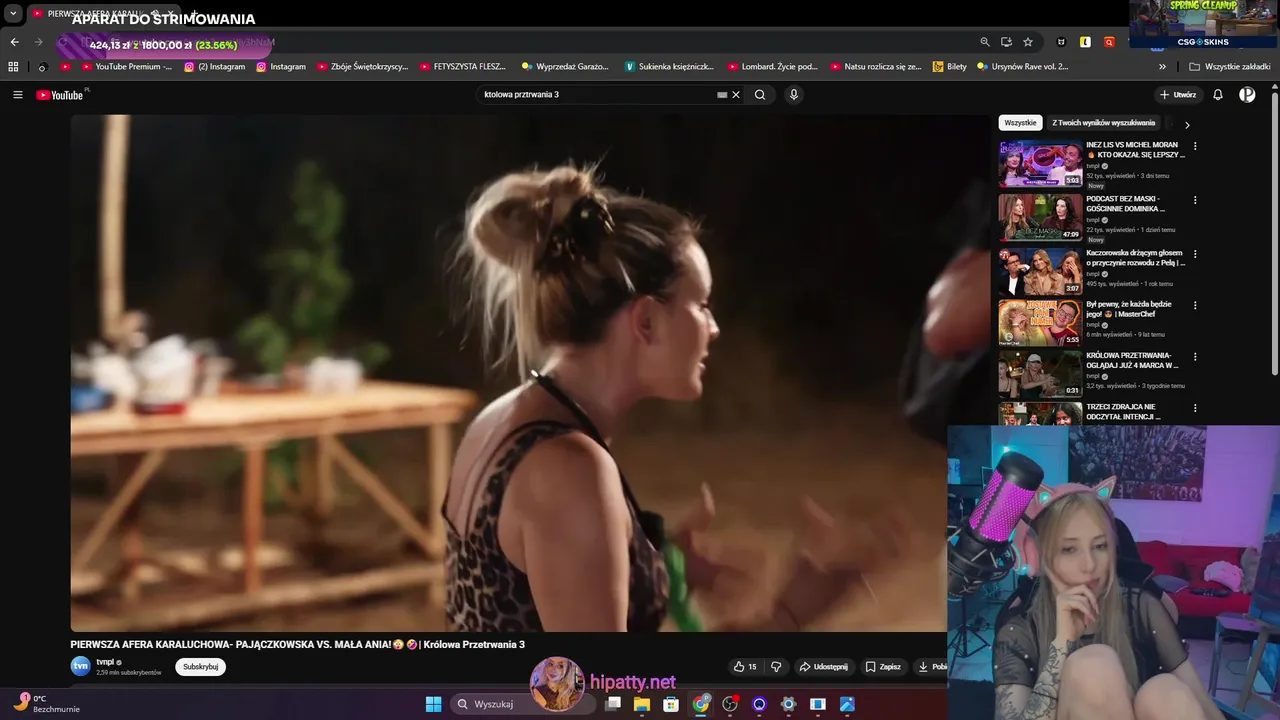The width and height of the screenshot is (1280, 720).
Task: Open the Bilety bookmark
Action: [950, 67]
